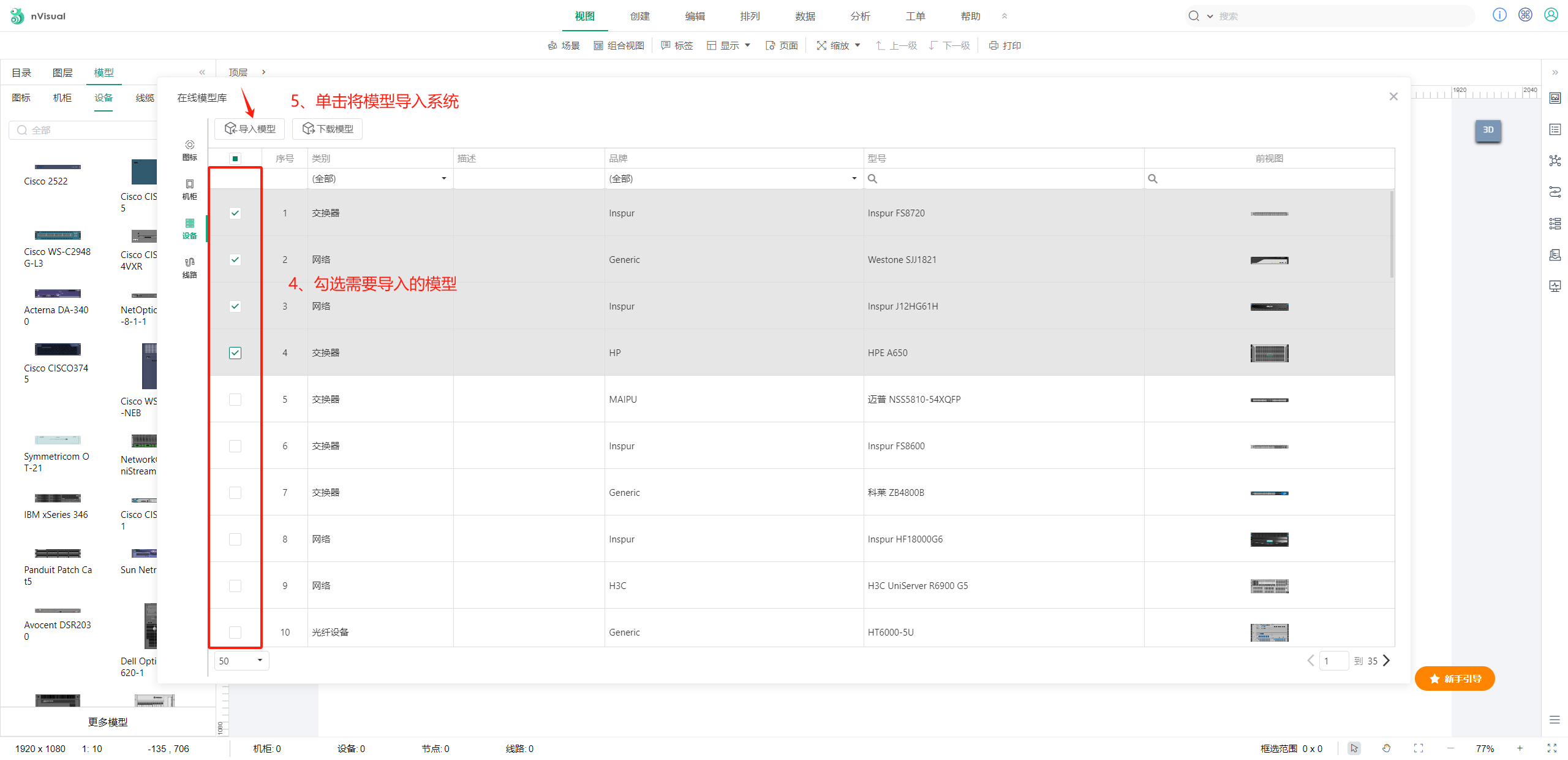This screenshot has height=760, width=1568.
Task: Click the 3D view toggle button
Action: point(1488,130)
